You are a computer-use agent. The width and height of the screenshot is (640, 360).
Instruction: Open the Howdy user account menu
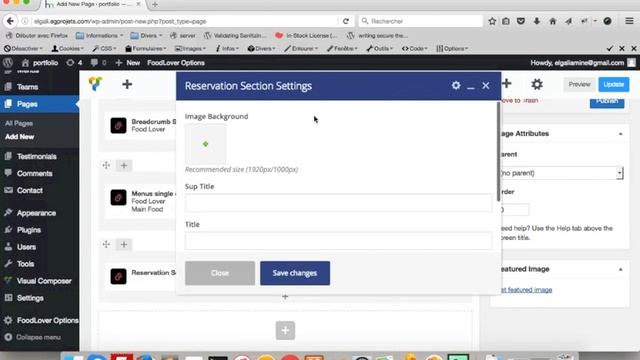(583, 63)
